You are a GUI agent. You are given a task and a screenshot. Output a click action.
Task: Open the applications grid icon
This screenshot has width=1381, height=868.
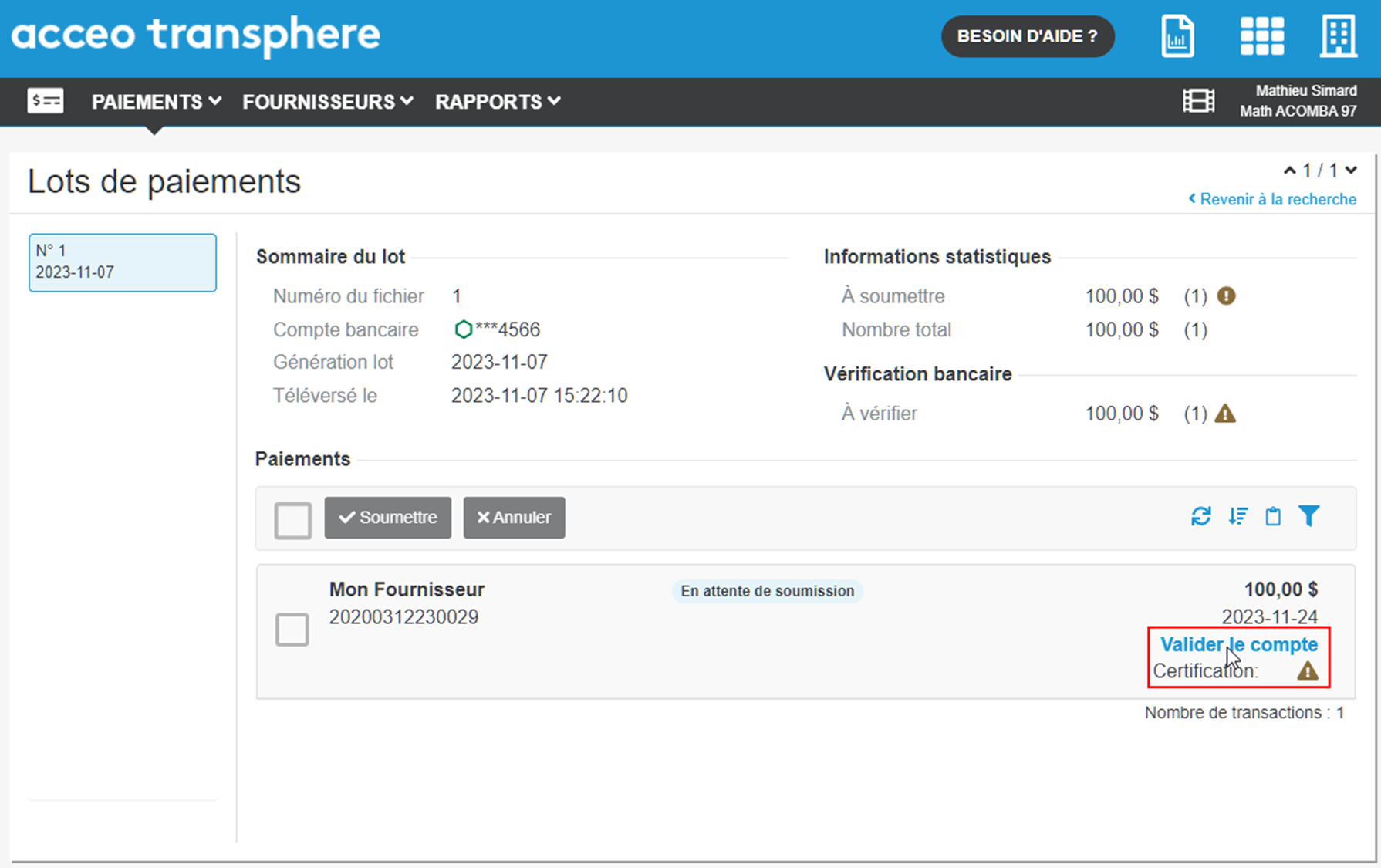[1261, 36]
